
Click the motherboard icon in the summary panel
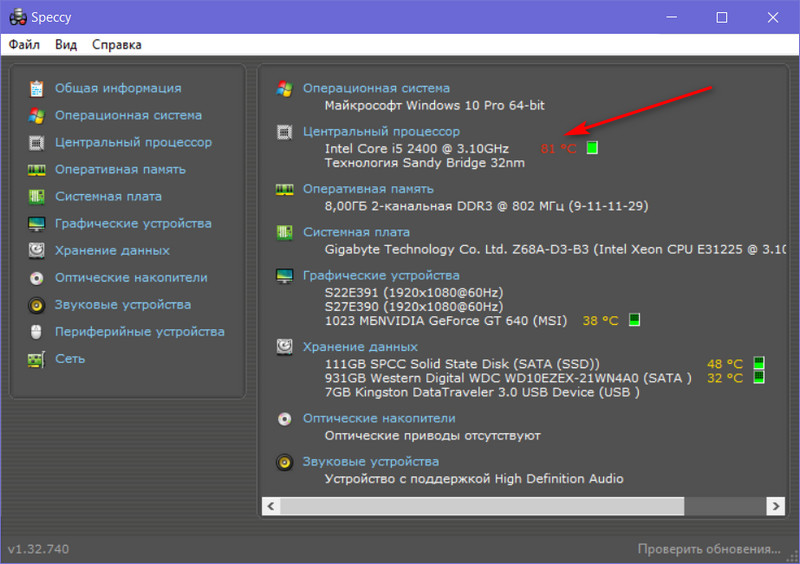284,233
